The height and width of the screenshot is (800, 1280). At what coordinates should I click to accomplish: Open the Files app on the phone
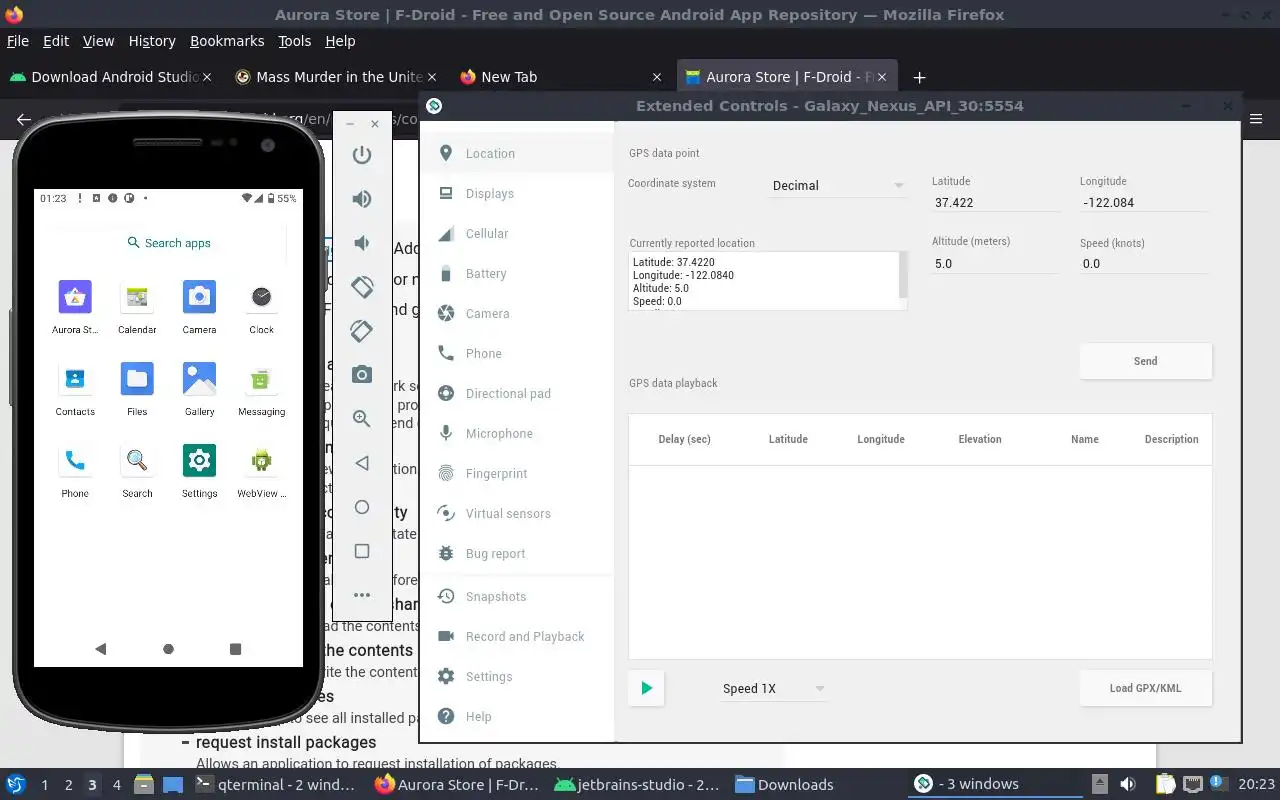pos(137,389)
